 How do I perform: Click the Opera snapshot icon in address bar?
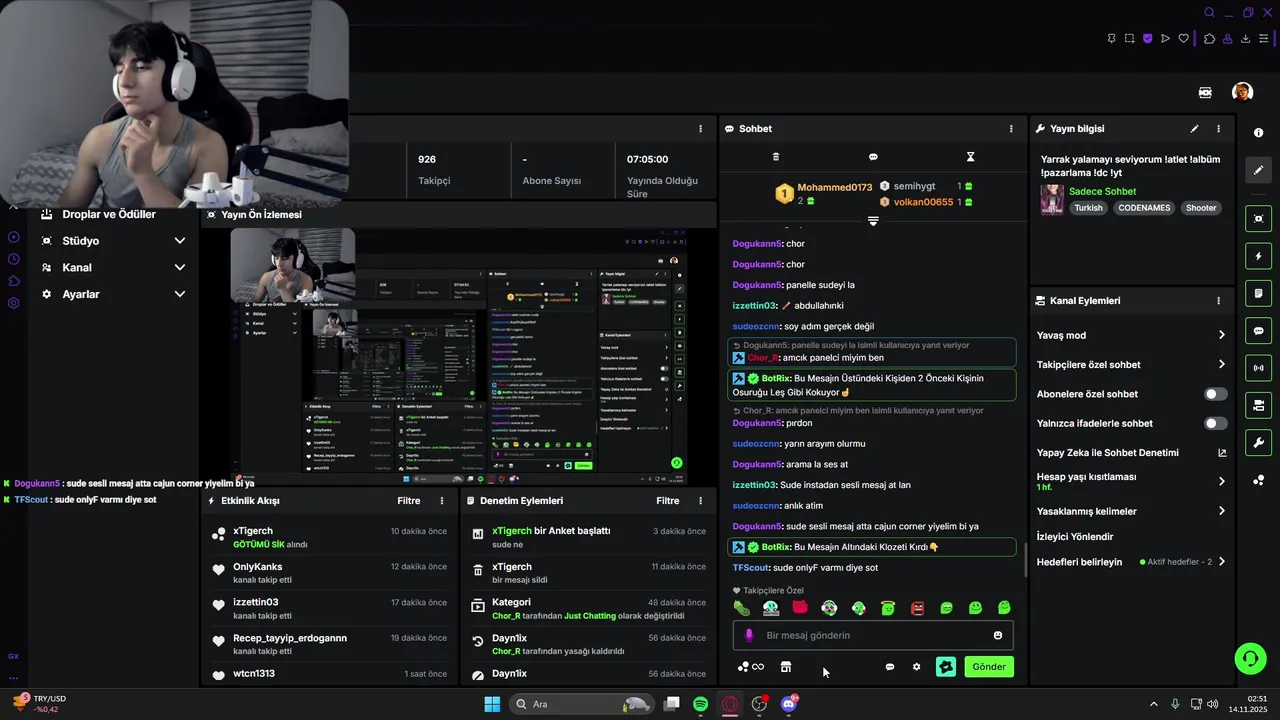[1129, 39]
